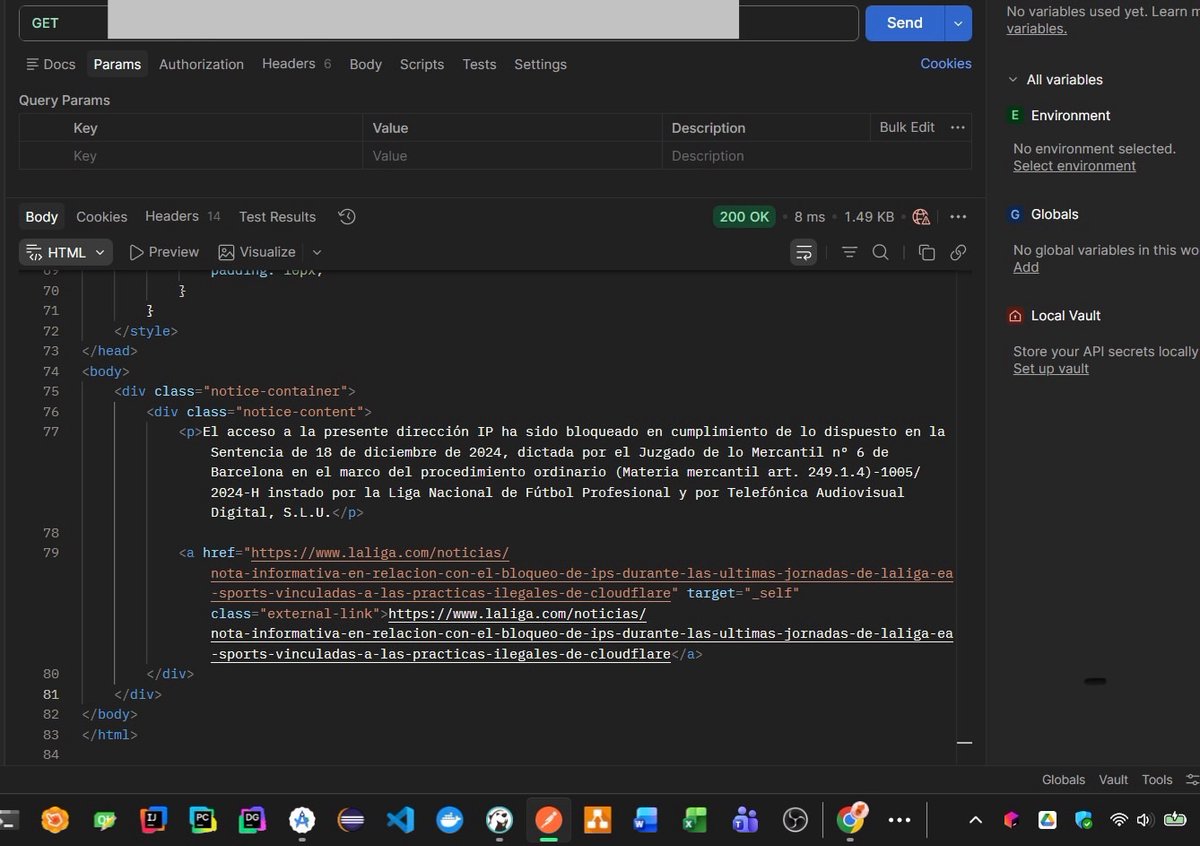Open Globals in the bottom status bar
1200x846 pixels.
(x=1063, y=780)
